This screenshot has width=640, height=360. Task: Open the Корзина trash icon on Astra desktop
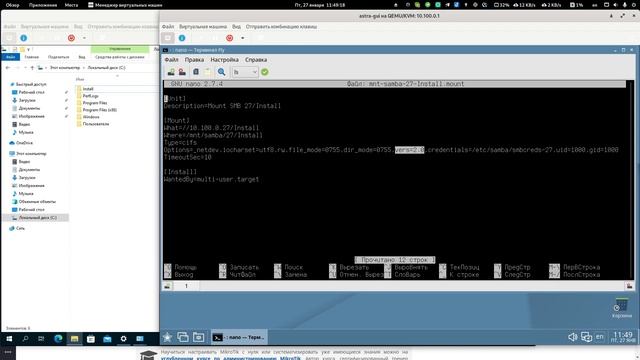pos(622,308)
